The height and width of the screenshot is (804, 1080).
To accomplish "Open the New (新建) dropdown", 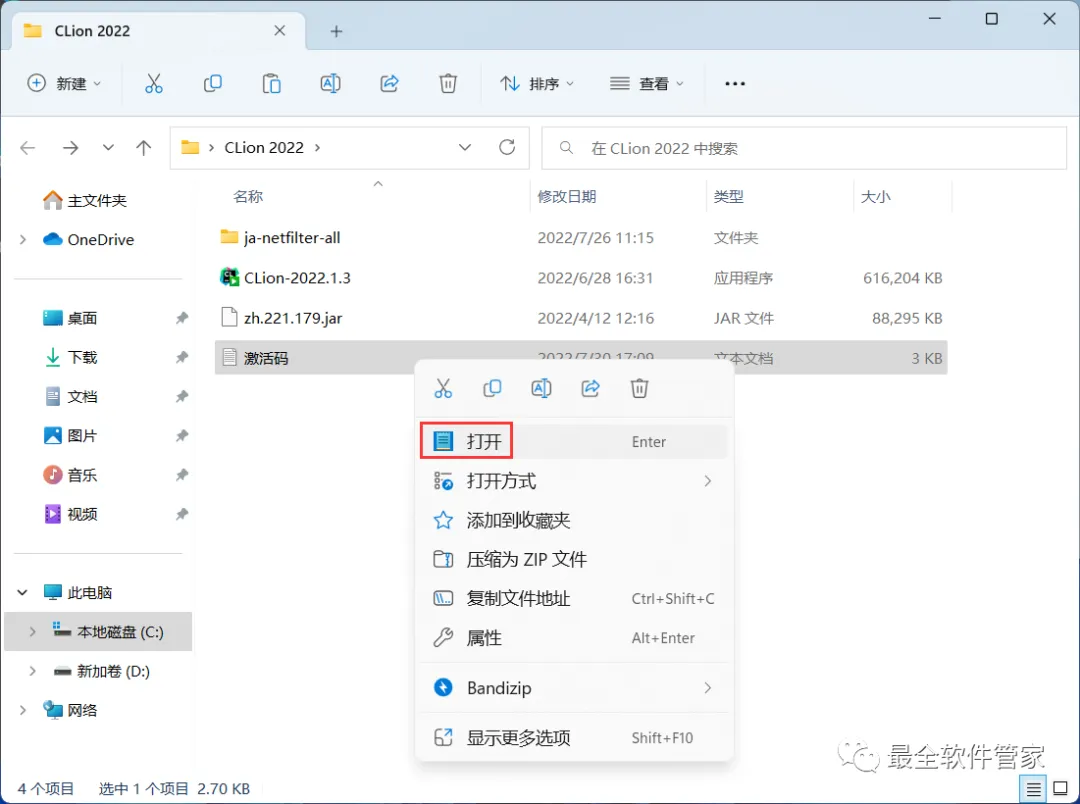I will 64,83.
